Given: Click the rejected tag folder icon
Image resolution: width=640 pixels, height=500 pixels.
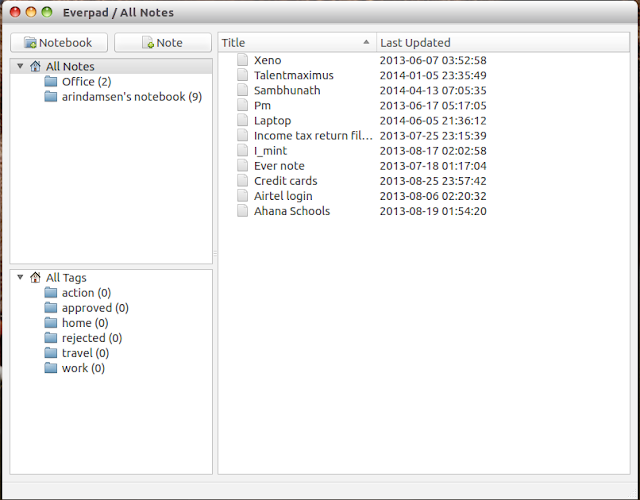Looking at the screenshot, I should (x=51, y=338).
